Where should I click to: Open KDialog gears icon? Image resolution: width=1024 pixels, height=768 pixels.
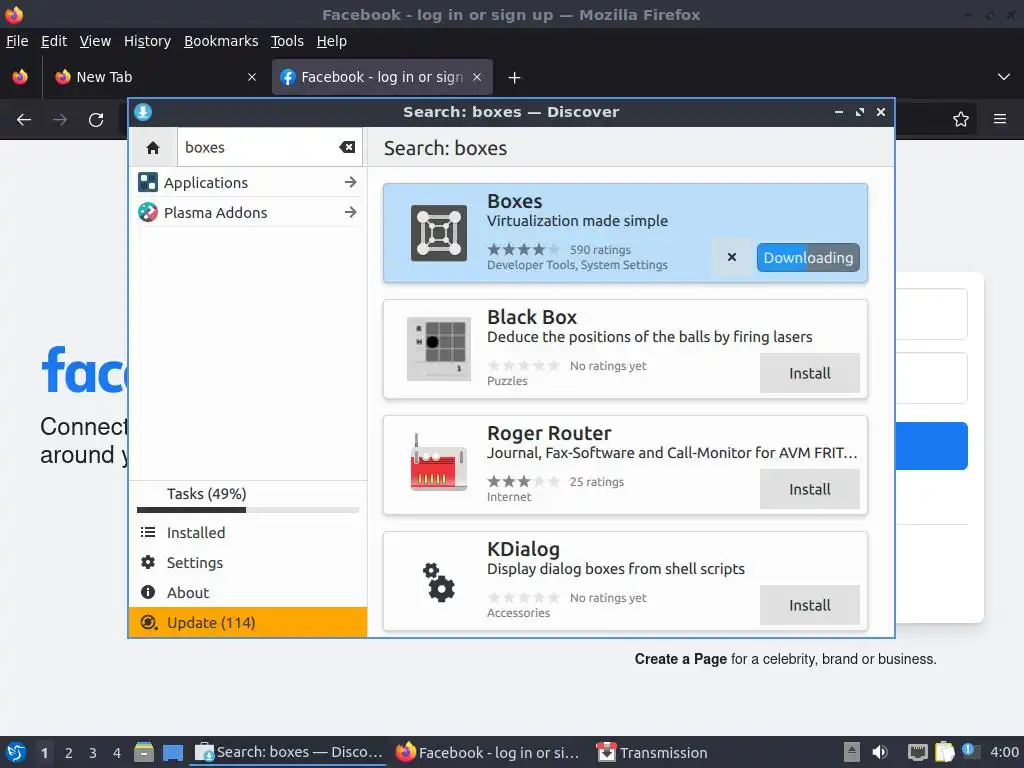pos(439,581)
